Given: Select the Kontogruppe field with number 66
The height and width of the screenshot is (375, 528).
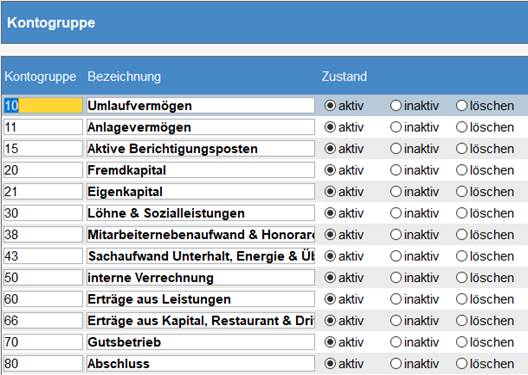Looking at the screenshot, I should 43,321.
